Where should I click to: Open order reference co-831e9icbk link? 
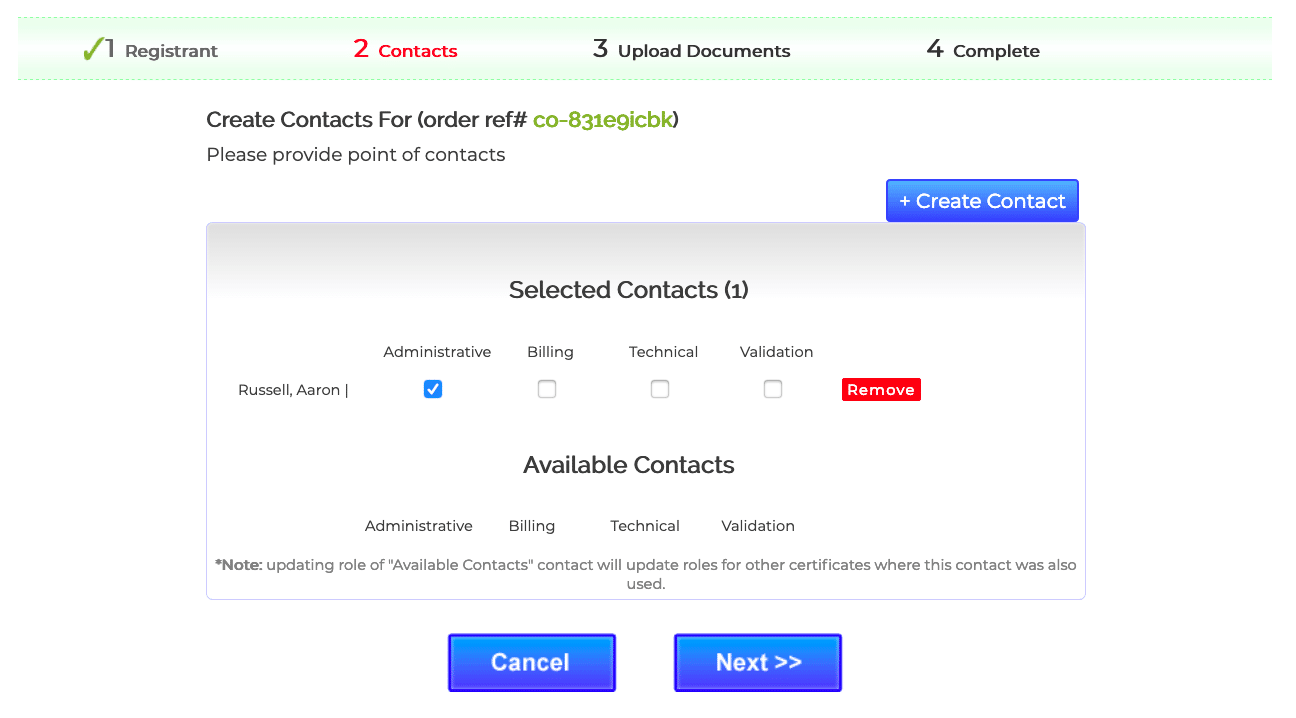point(603,120)
